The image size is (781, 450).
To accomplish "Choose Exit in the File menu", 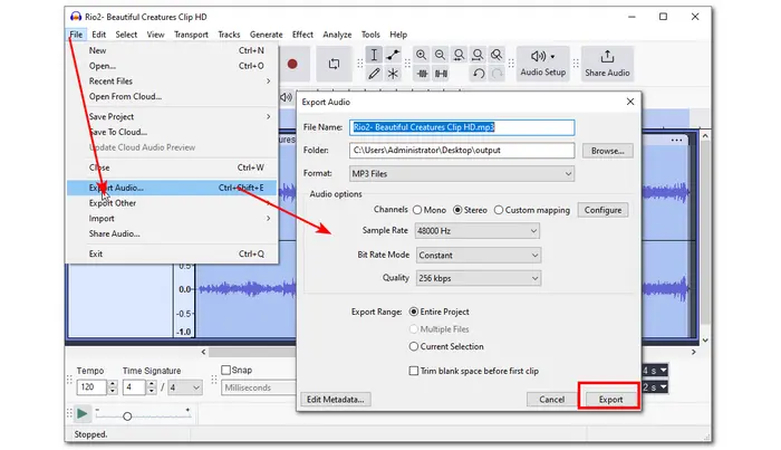I will (x=171, y=254).
